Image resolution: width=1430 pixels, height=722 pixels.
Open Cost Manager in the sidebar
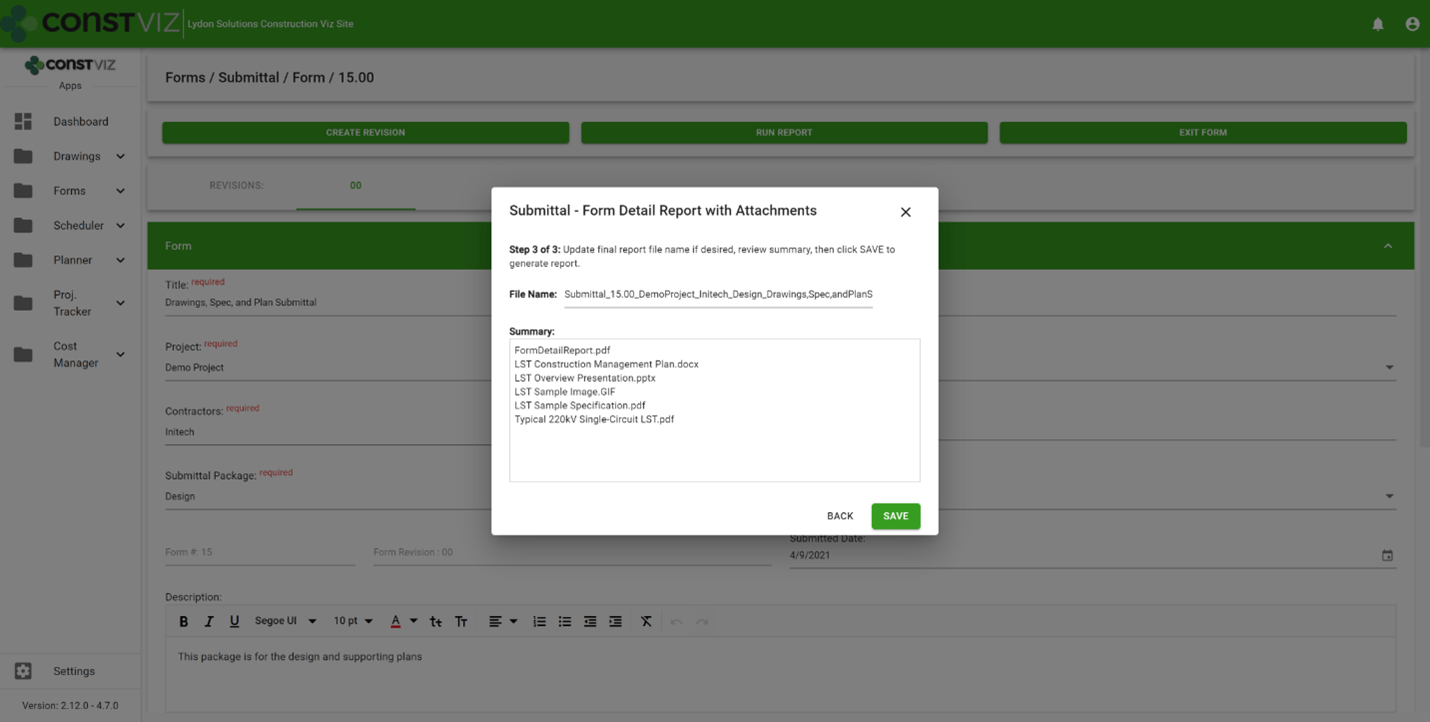[x=75, y=355]
